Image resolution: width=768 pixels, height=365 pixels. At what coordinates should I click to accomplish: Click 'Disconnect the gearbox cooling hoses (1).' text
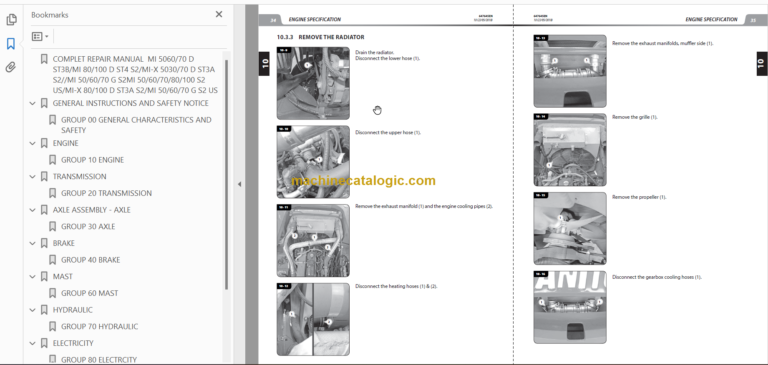(x=657, y=277)
